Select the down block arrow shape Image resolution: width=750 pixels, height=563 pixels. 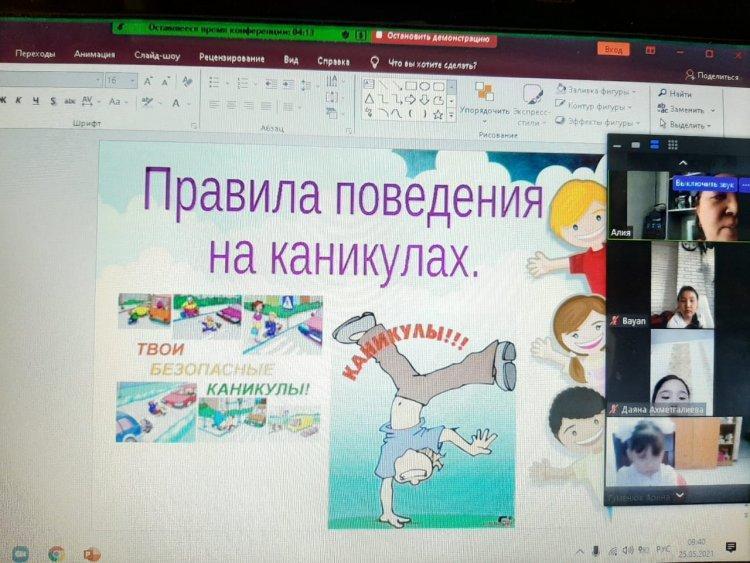tap(425, 100)
